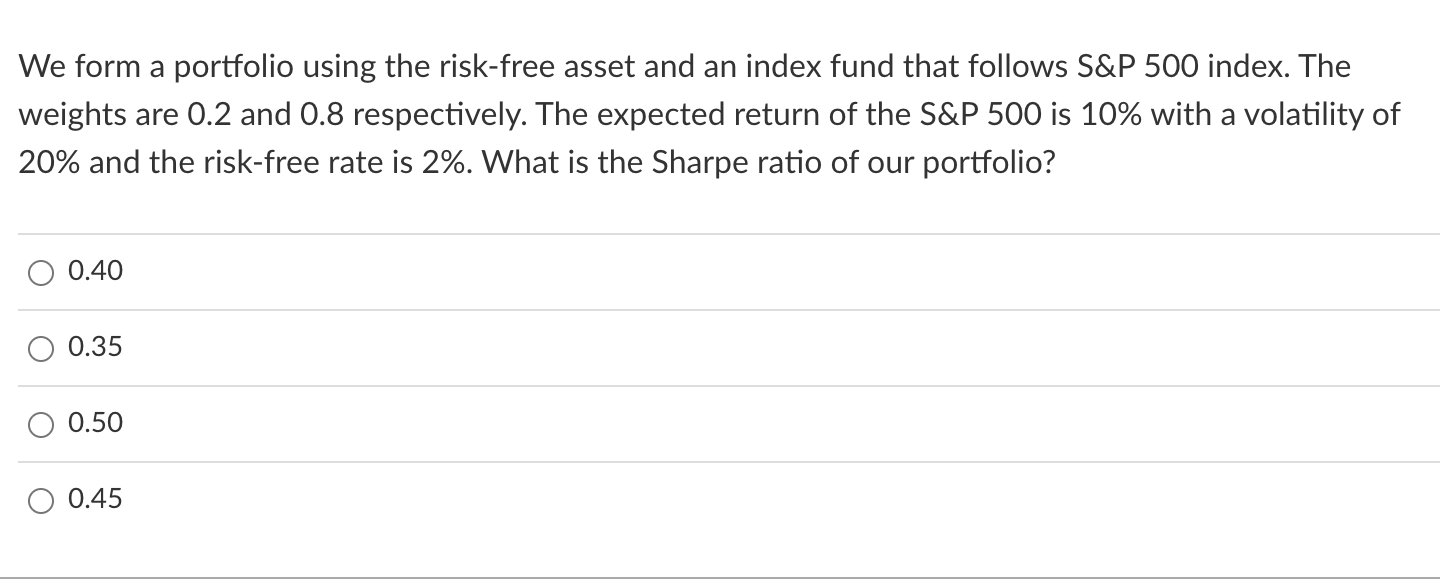
Task: Click the answer label reading 0.35
Action: point(94,347)
